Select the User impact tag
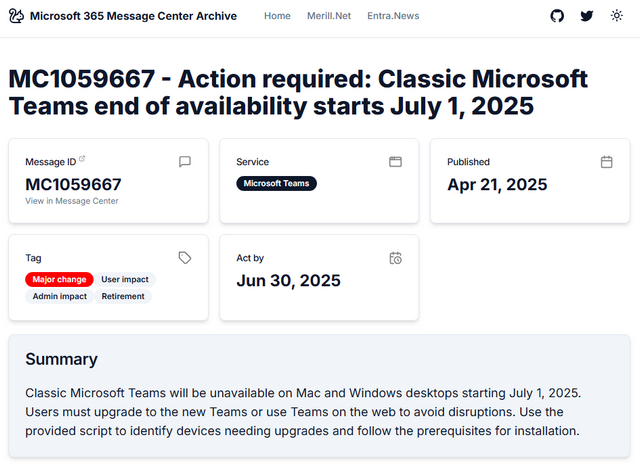 pyautogui.click(x=125, y=279)
